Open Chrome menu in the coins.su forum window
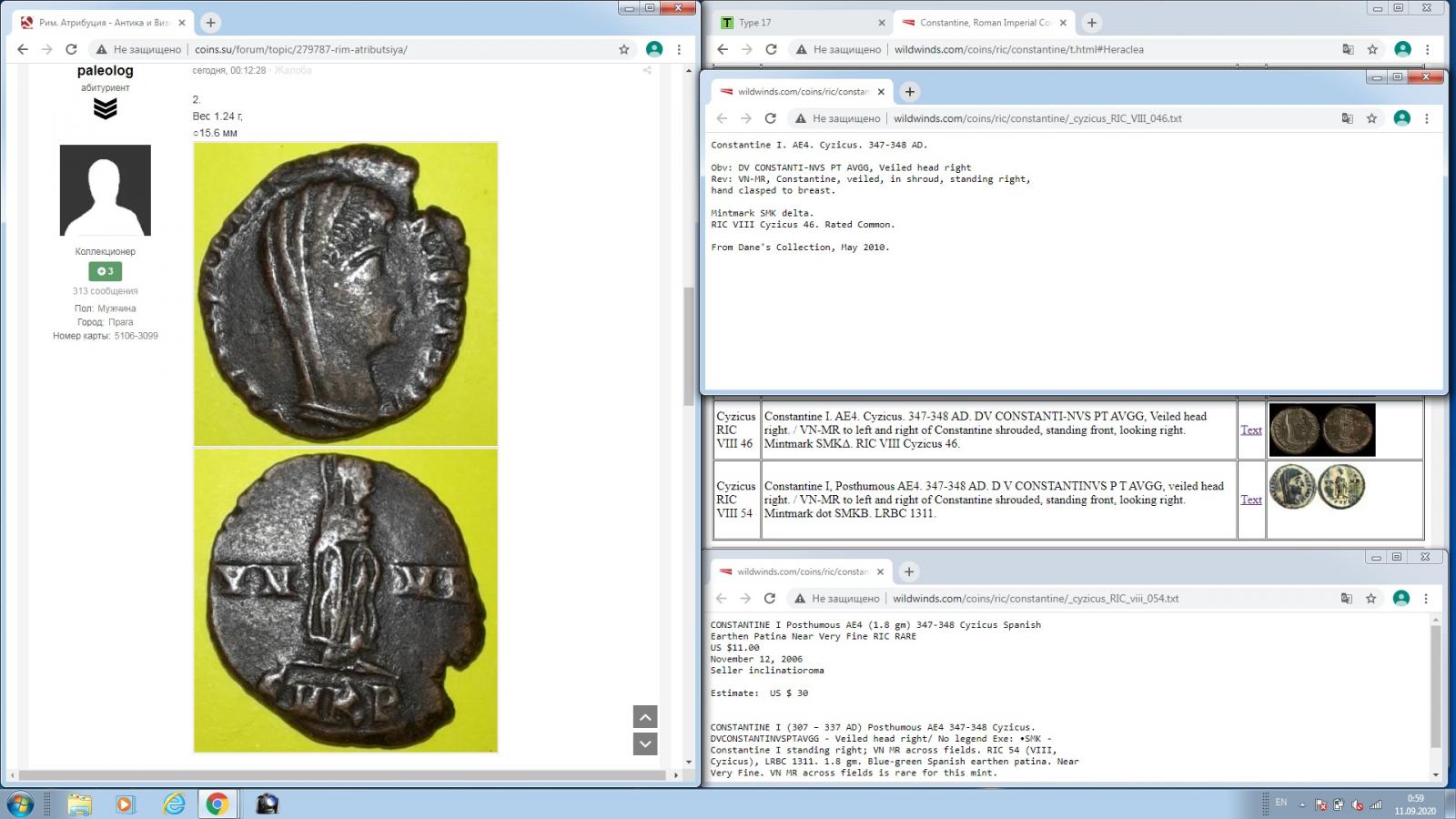The image size is (1456, 819). point(679,49)
